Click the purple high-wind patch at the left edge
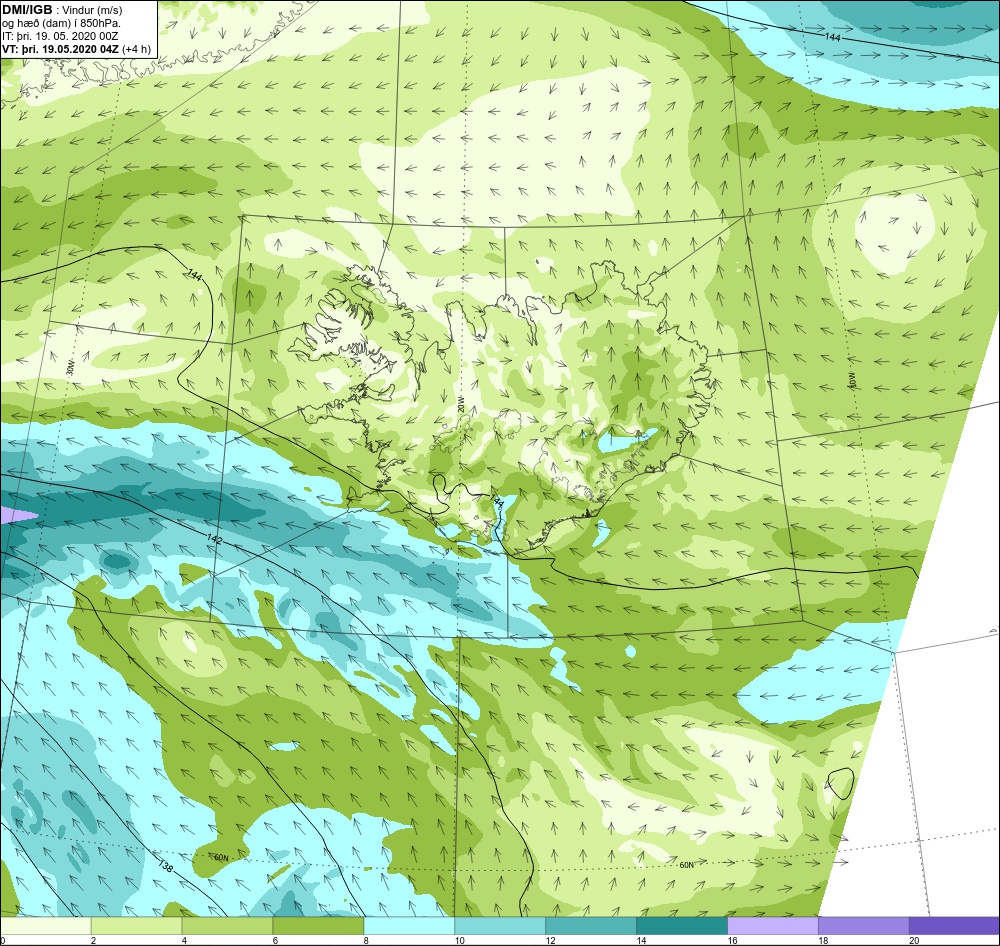This screenshot has height=946, width=1000. pos(16,515)
